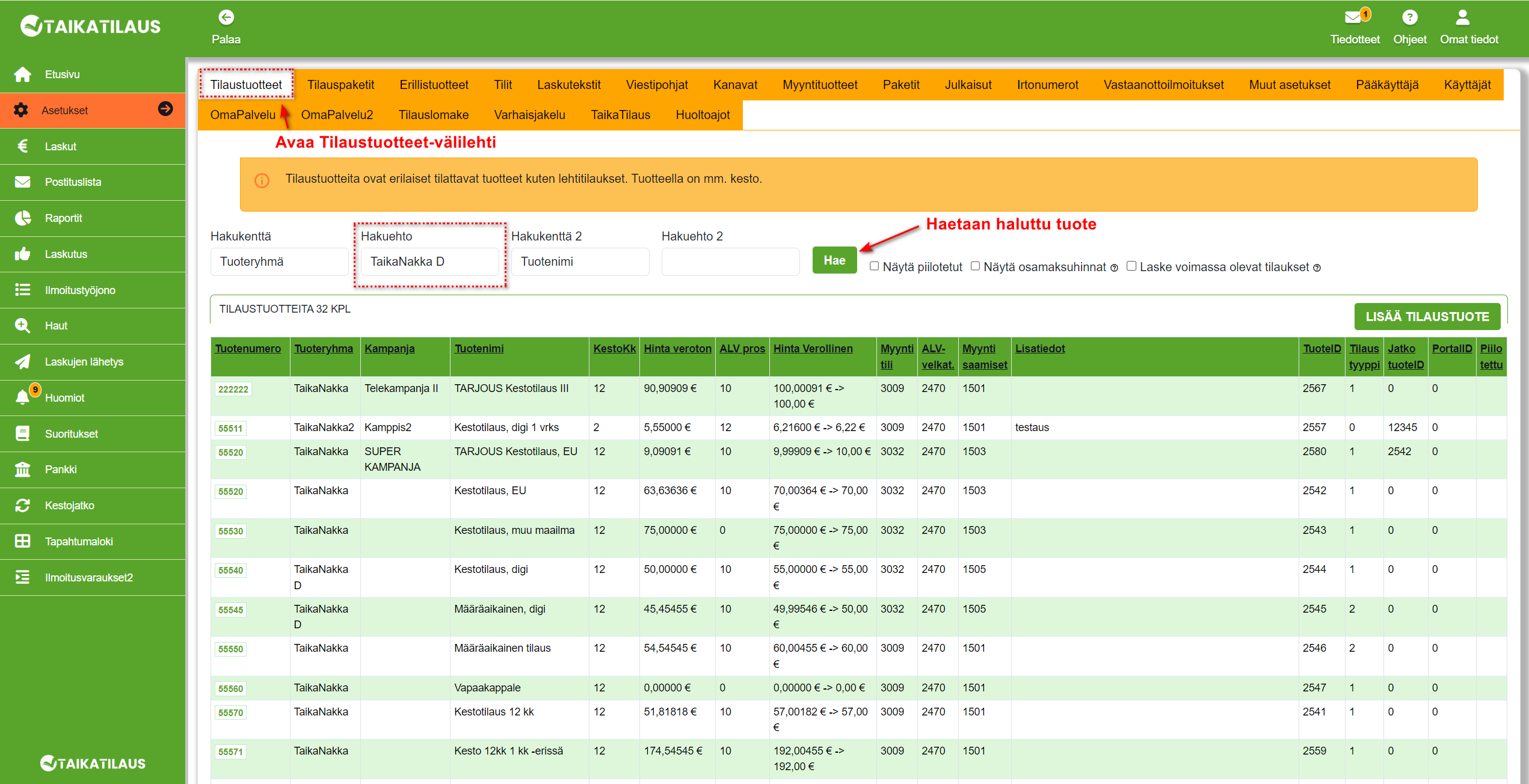Sort table by KestoKk column header

tap(614, 349)
